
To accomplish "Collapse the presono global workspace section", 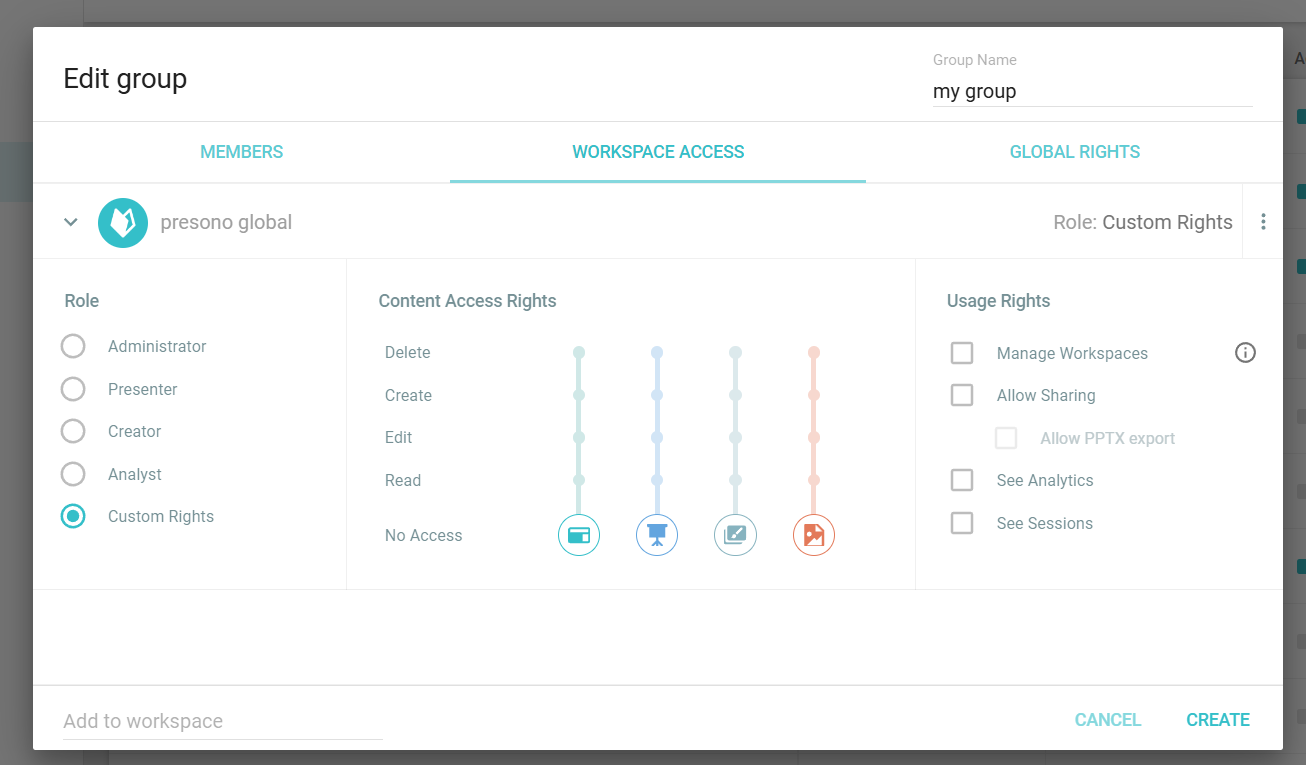I will [71, 222].
